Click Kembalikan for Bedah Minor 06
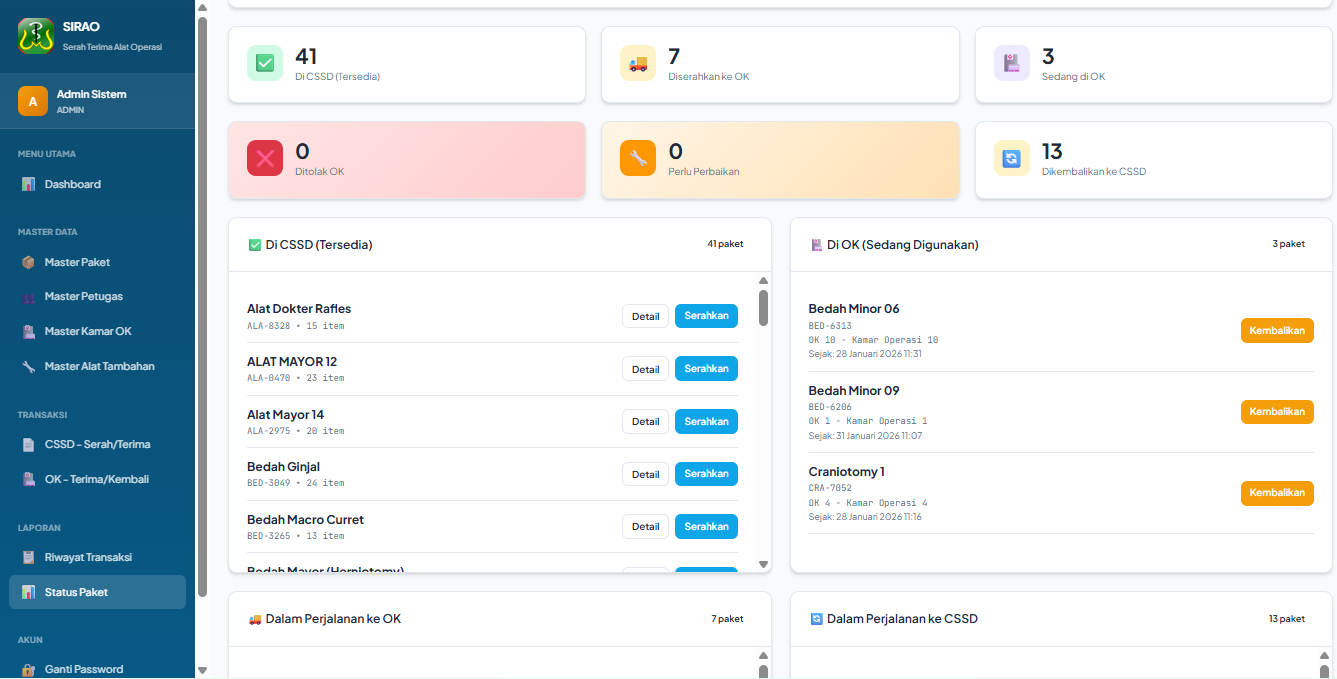 pyautogui.click(x=1277, y=331)
